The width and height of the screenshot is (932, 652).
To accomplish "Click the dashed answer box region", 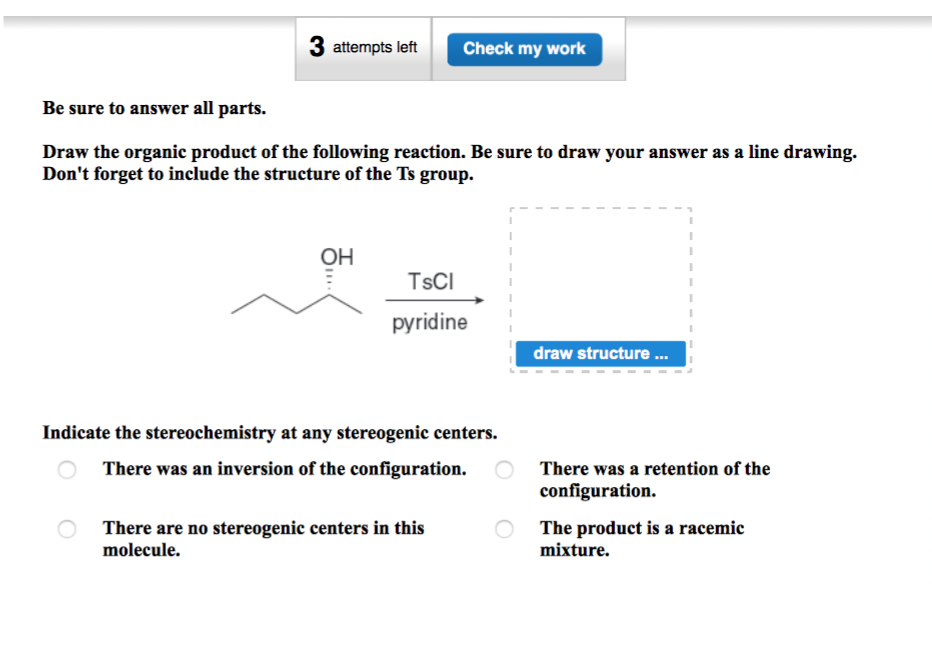I will tap(600, 270).
